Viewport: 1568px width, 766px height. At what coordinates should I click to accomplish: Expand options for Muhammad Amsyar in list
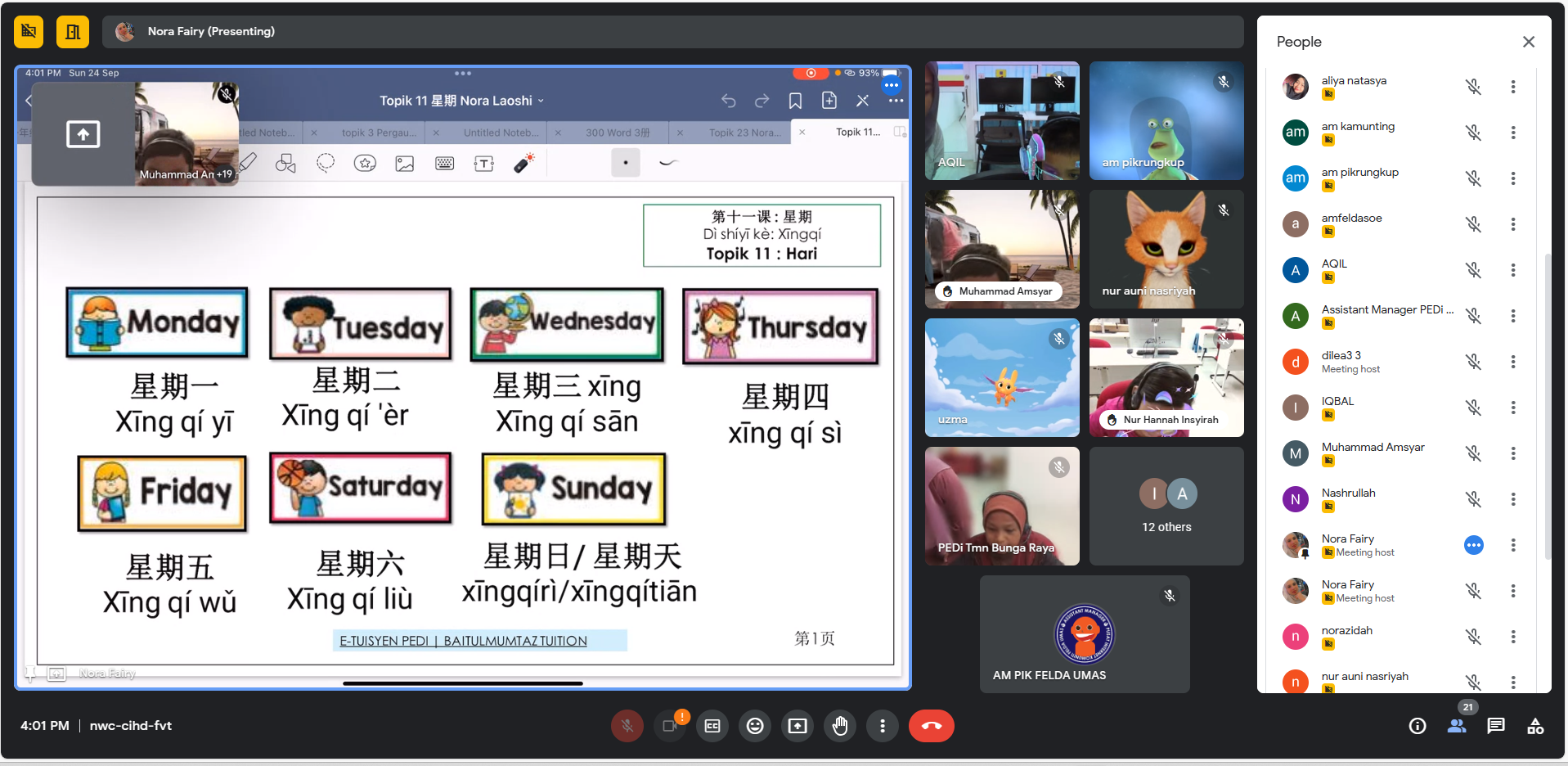pos(1513,453)
